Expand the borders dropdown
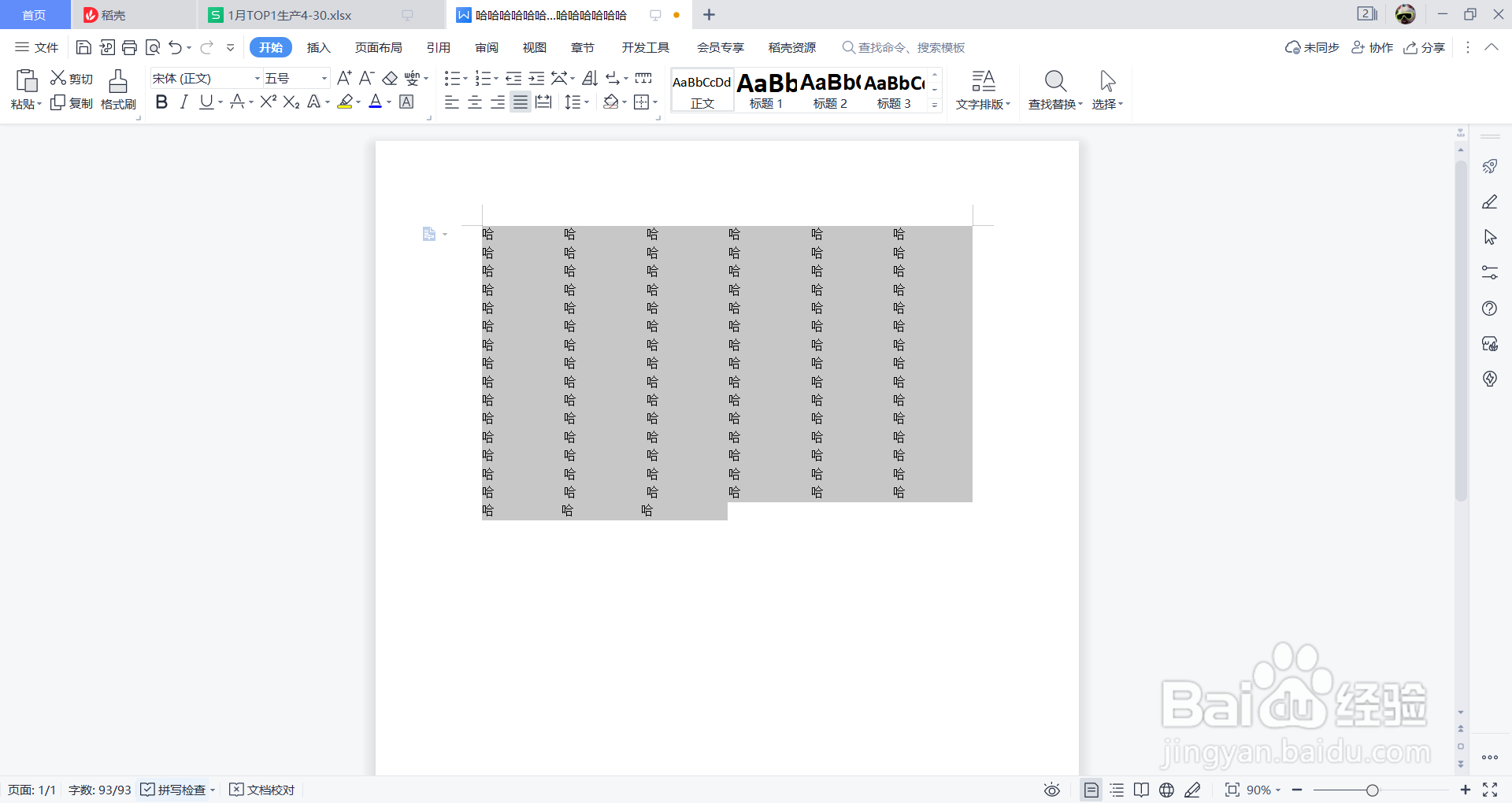This screenshot has width=1512, height=803. [x=655, y=102]
